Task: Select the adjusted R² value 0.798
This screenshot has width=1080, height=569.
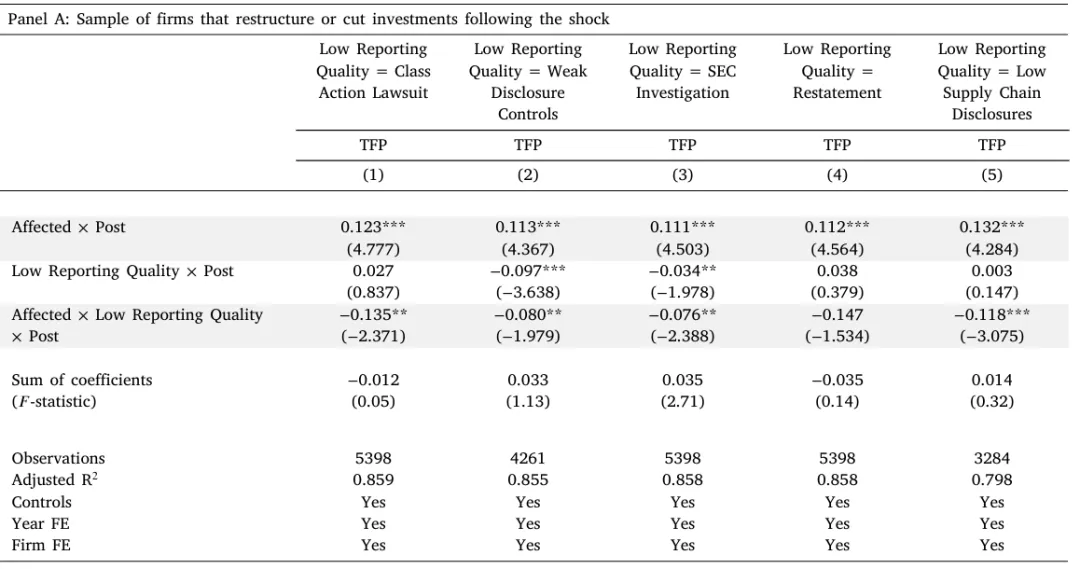Action: coord(992,480)
